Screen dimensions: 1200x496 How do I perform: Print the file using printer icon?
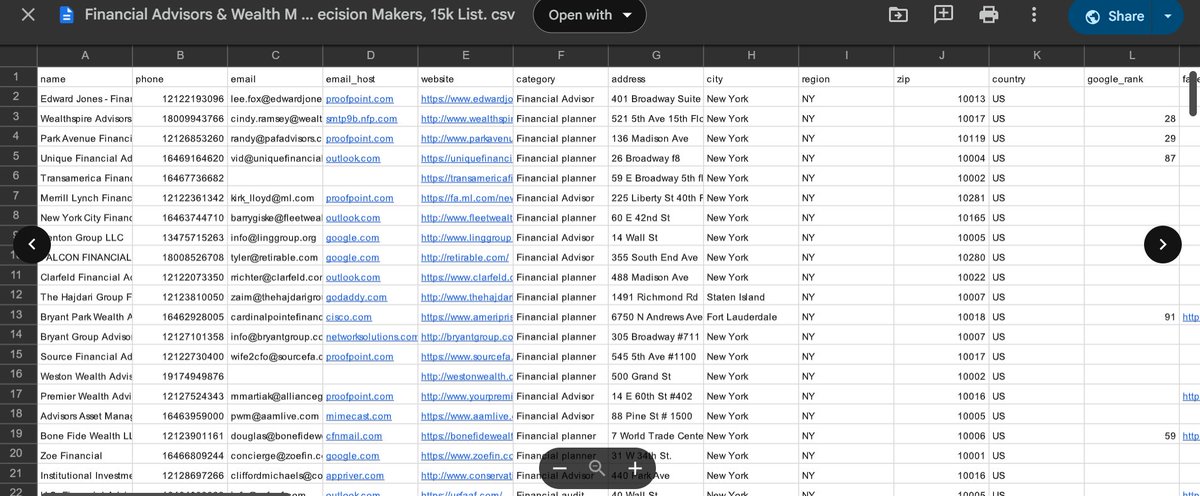(989, 15)
